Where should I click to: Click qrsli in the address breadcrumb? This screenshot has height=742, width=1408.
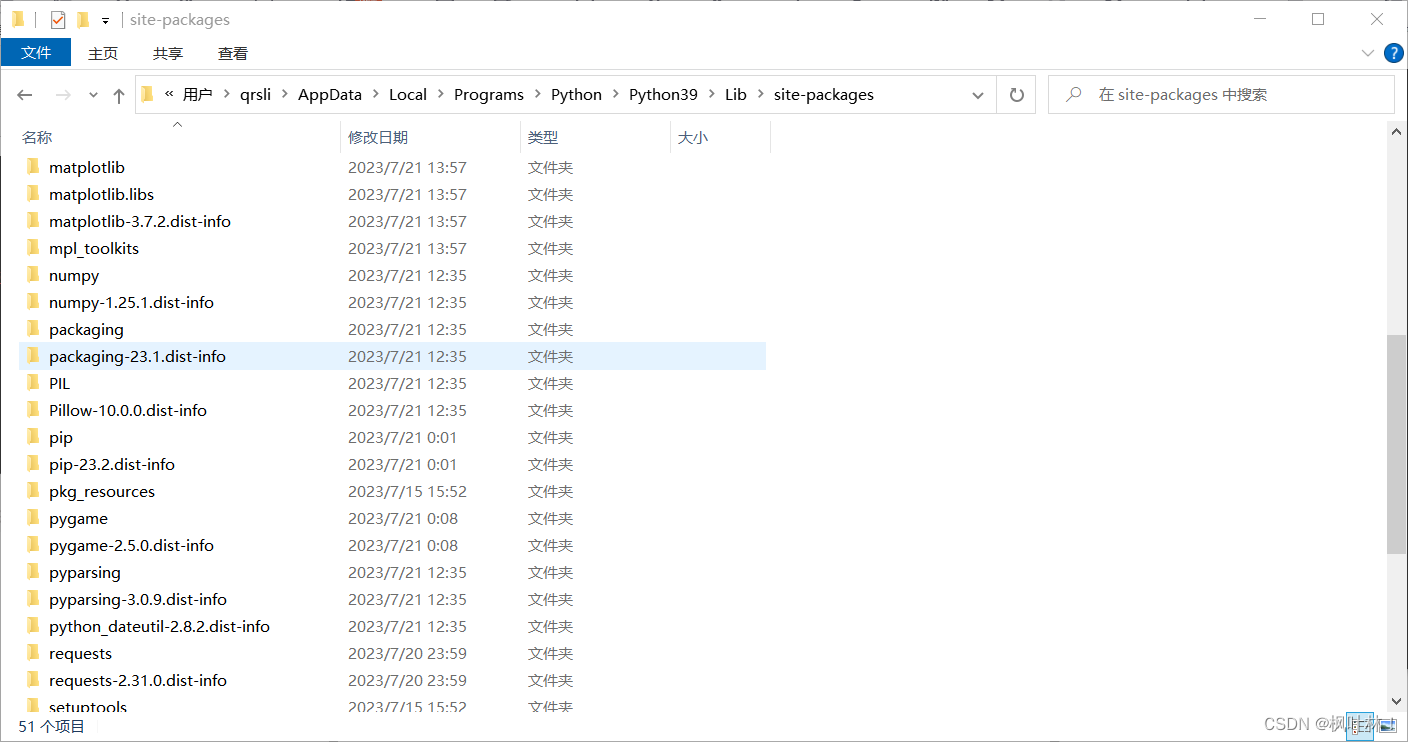point(256,95)
